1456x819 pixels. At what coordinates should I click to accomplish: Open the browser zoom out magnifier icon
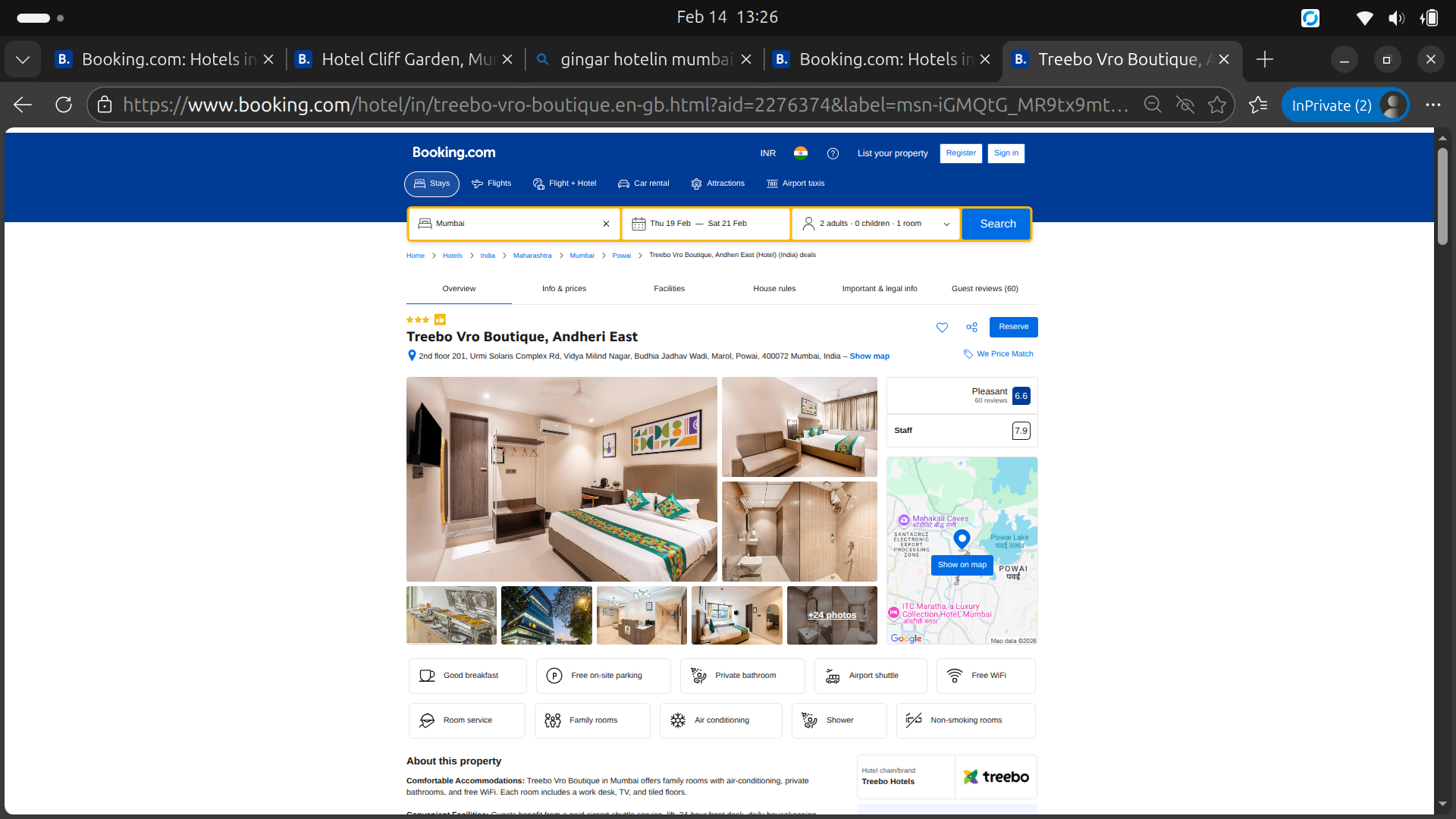pyautogui.click(x=1153, y=105)
